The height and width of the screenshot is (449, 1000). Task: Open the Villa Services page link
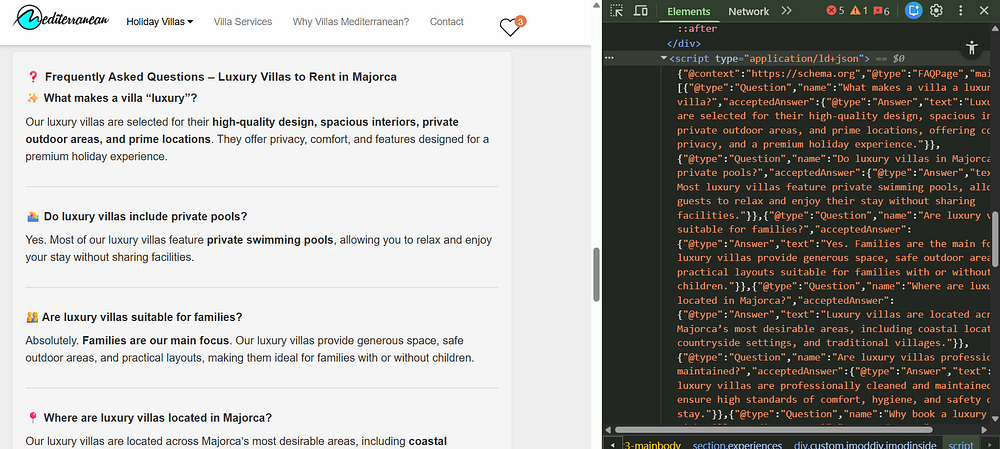click(243, 21)
